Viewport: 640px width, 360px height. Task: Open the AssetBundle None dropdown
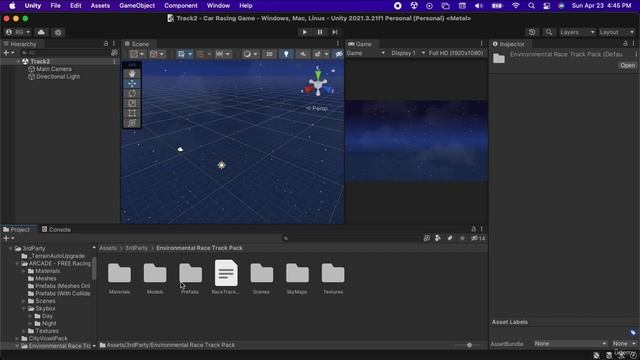[x=570, y=344]
